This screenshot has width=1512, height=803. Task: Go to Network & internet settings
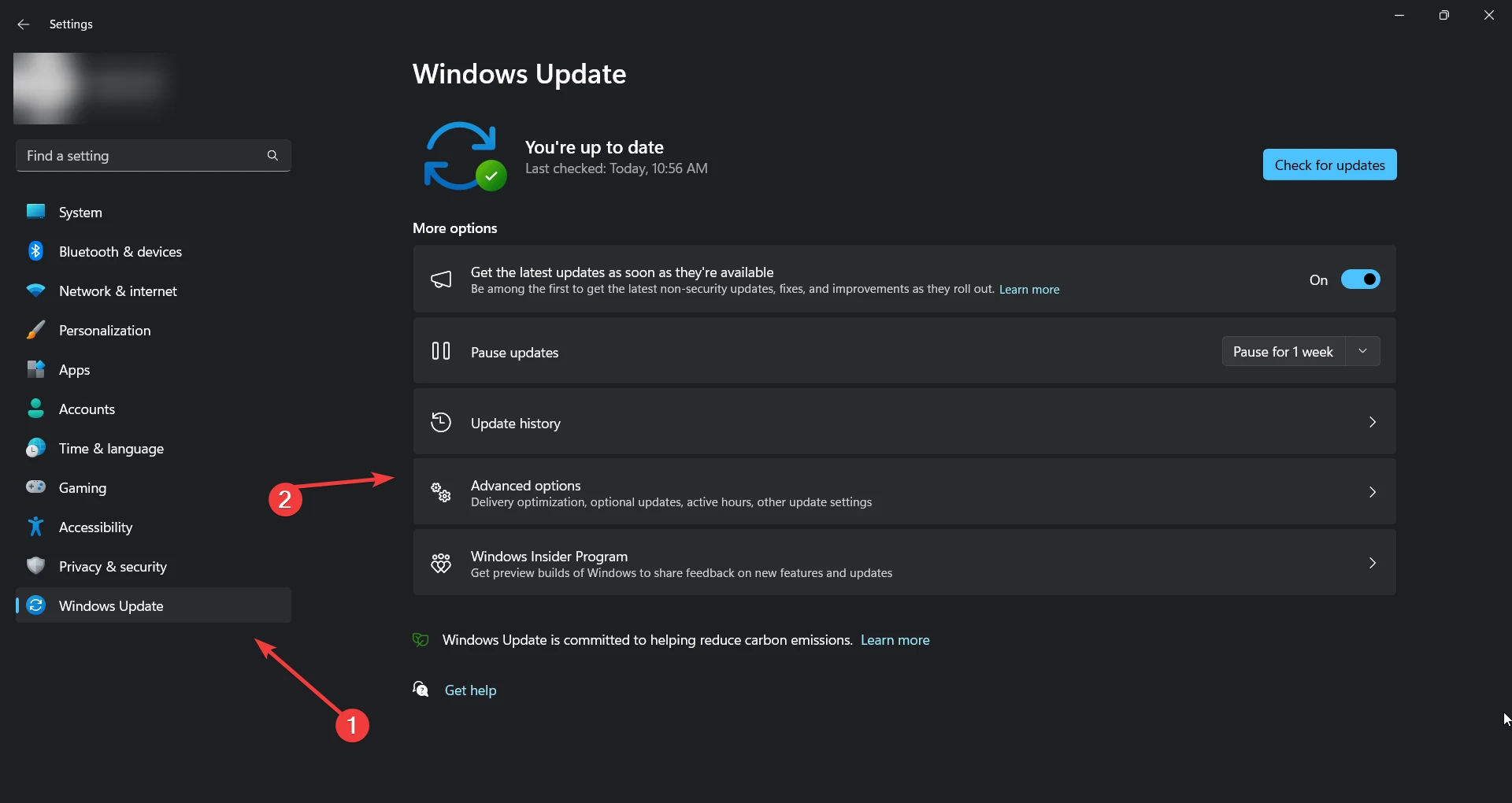pos(154,290)
